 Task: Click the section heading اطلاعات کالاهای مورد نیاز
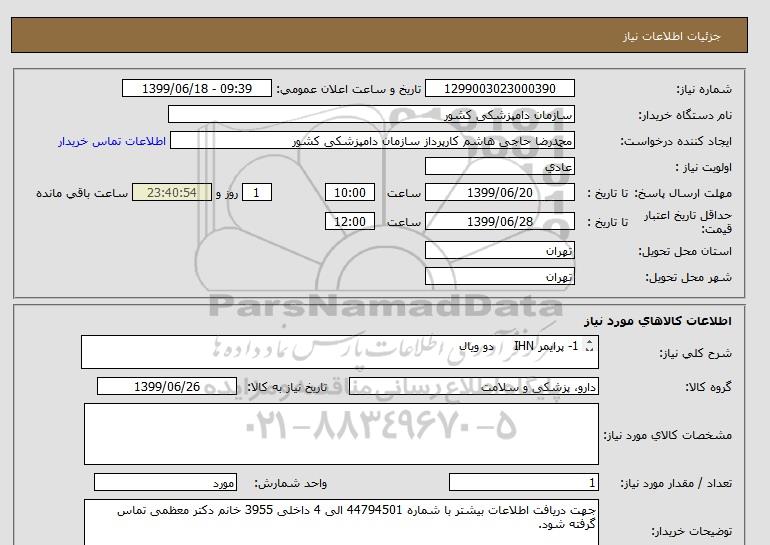click(x=658, y=321)
